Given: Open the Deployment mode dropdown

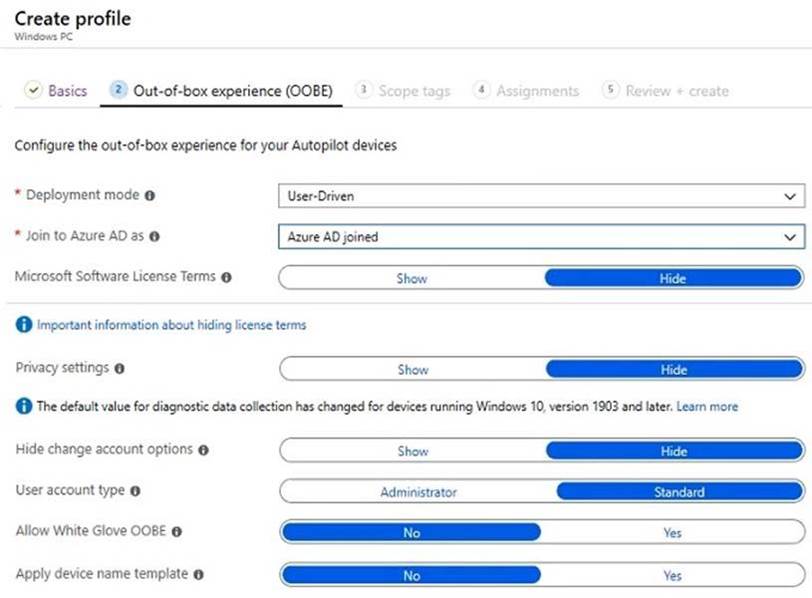Looking at the screenshot, I should pos(540,196).
